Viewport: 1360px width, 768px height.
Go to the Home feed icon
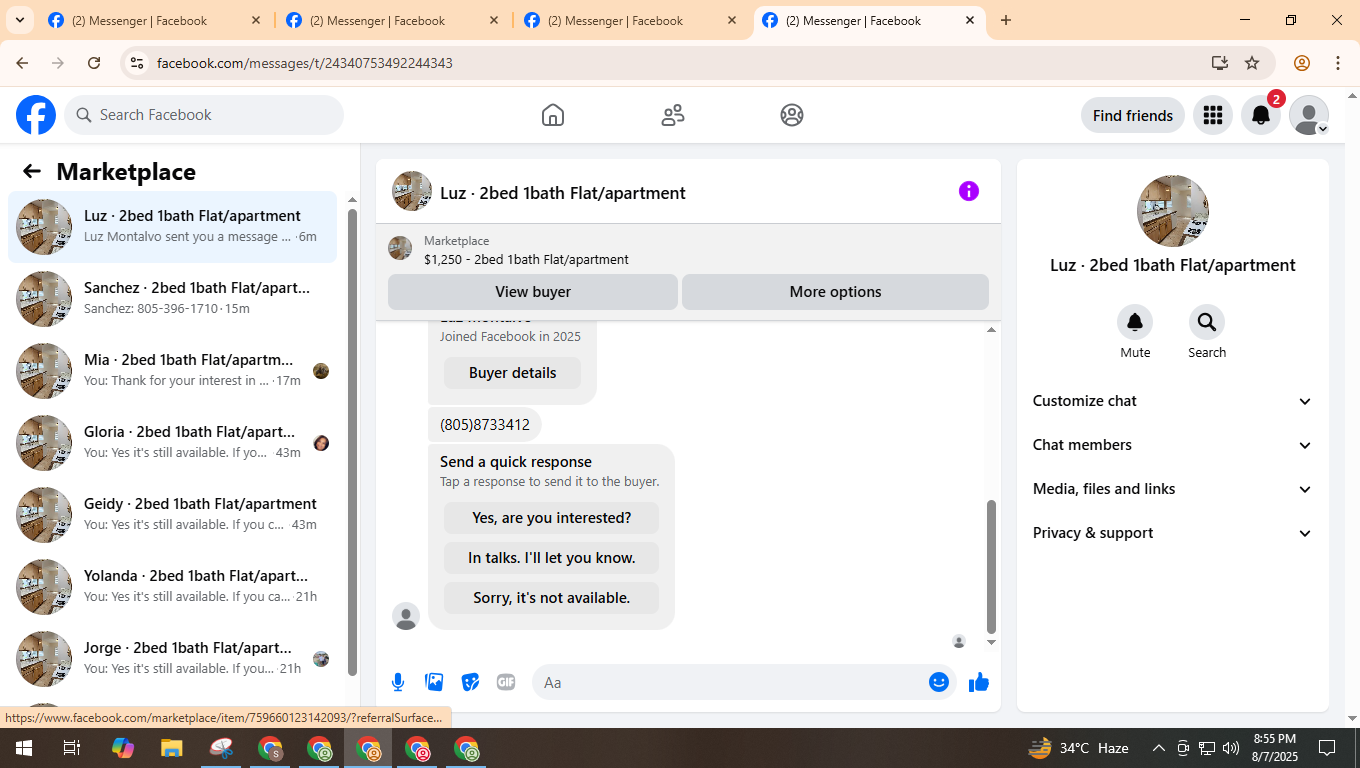coord(553,115)
